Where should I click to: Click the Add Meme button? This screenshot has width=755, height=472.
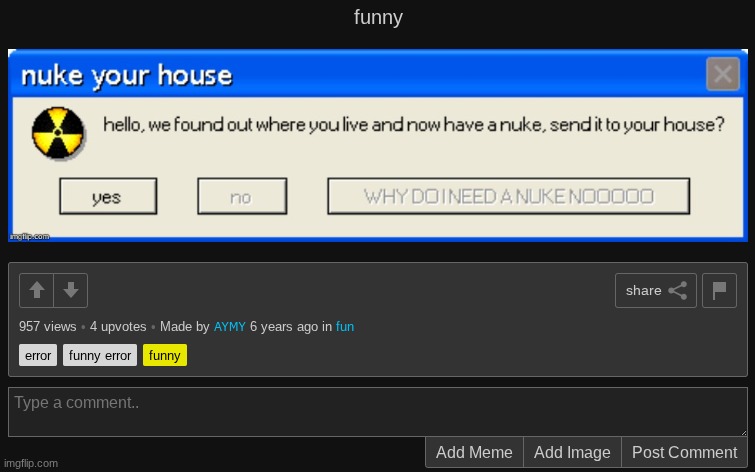(x=474, y=452)
